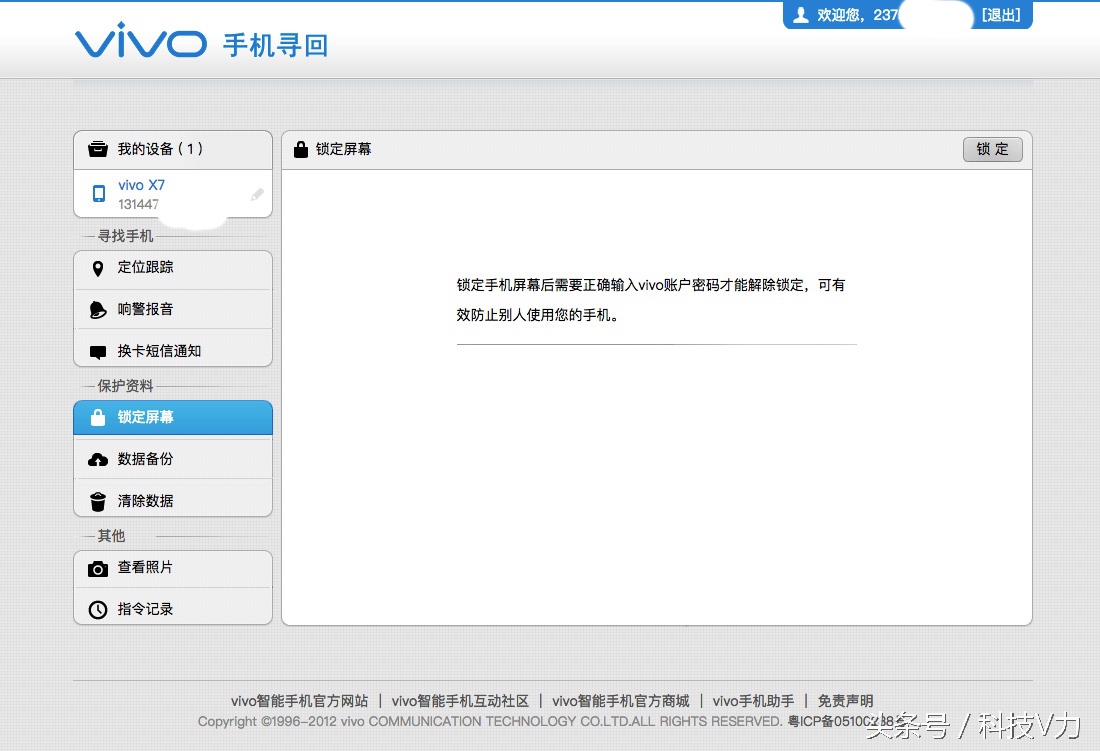Open 查看照片 via the camera icon
Screen dimensions: 1100x751
pyautogui.click(x=97, y=567)
